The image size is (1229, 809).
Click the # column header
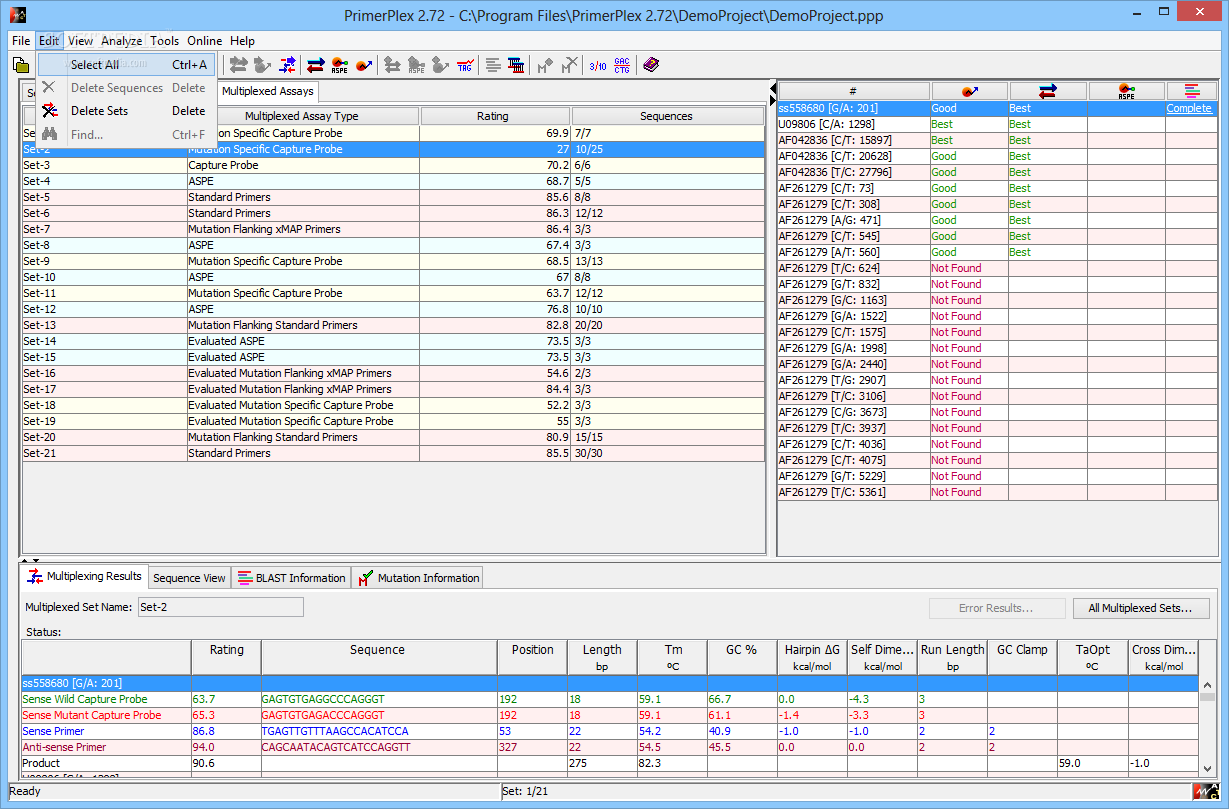click(x=853, y=92)
